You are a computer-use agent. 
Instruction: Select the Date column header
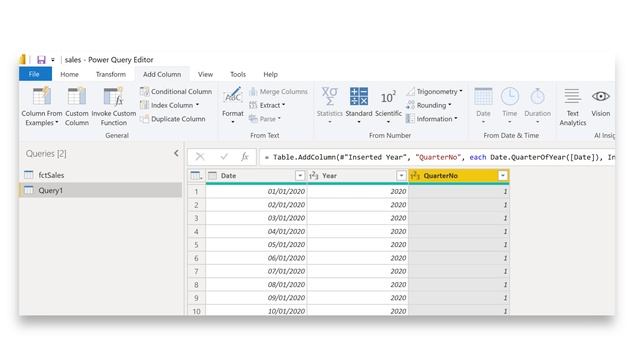256,176
